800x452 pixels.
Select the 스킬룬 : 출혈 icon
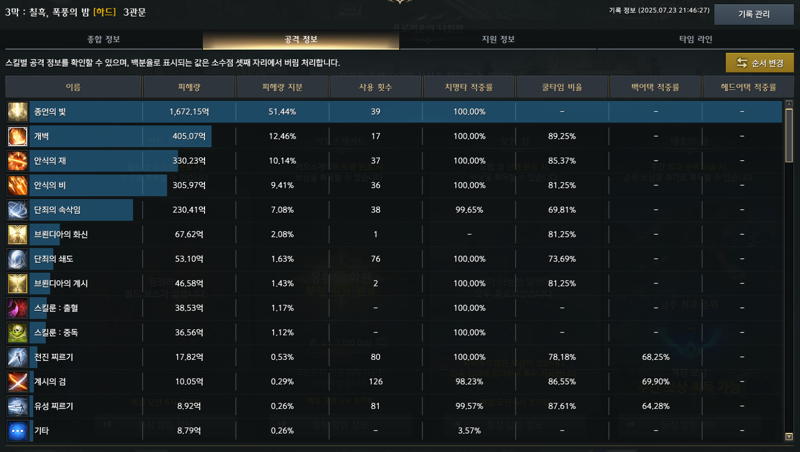click(17, 308)
